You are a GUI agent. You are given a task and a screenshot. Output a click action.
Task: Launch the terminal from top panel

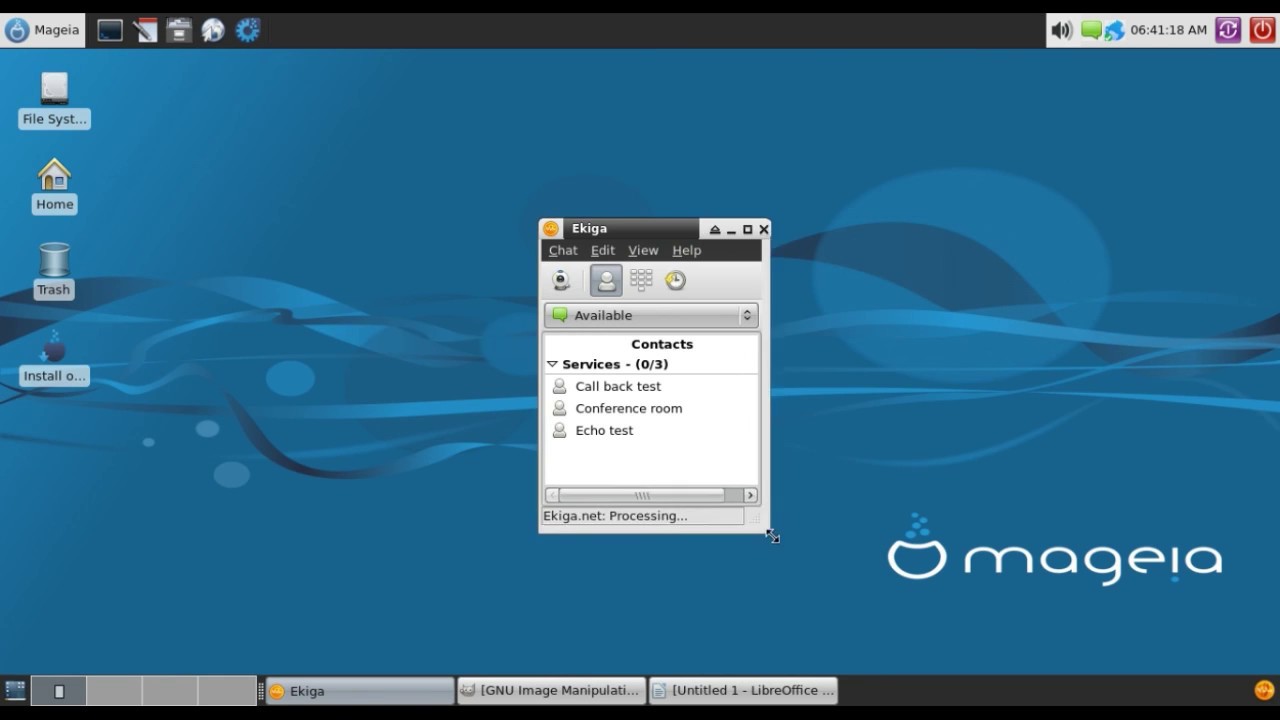point(110,30)
